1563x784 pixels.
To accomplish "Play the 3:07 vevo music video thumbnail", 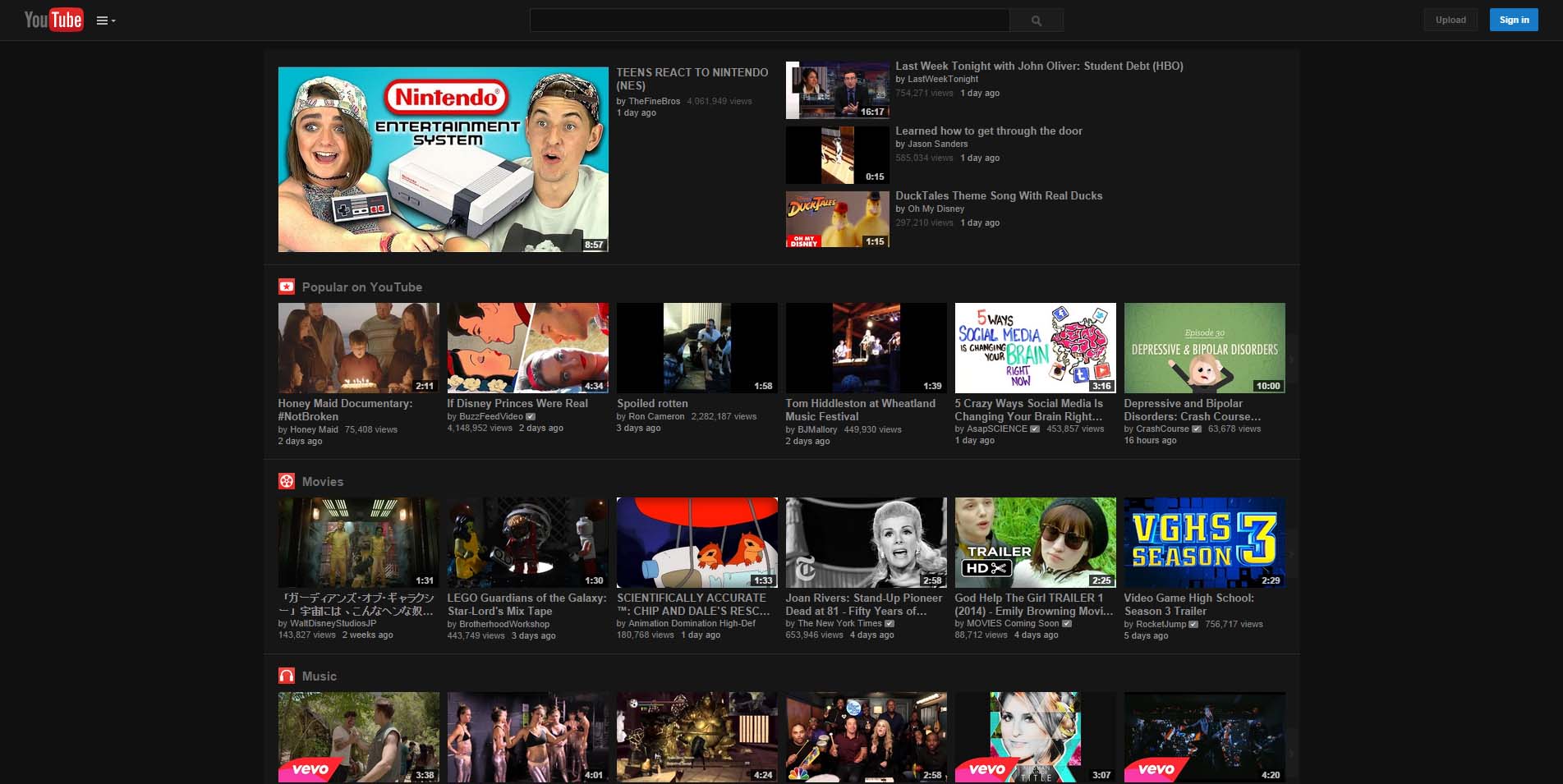I will [1036, 737].
